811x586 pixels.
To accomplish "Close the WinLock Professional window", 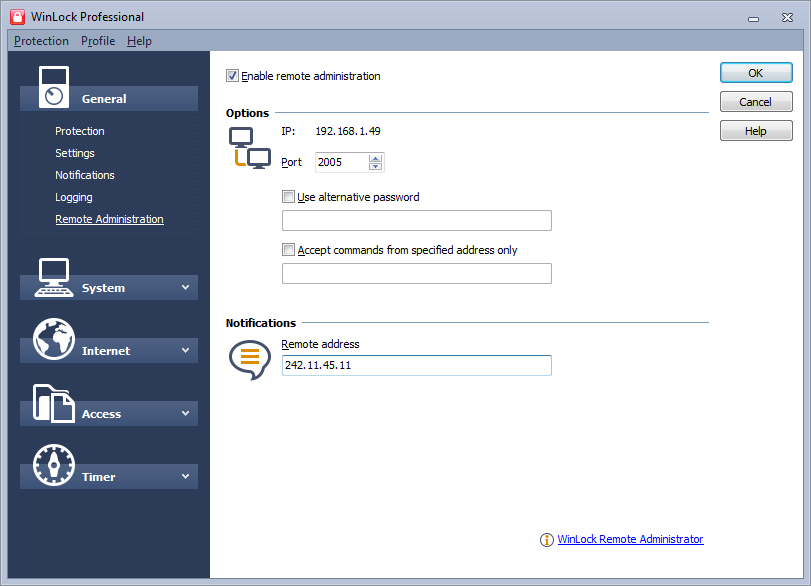I will coord(787,18).
